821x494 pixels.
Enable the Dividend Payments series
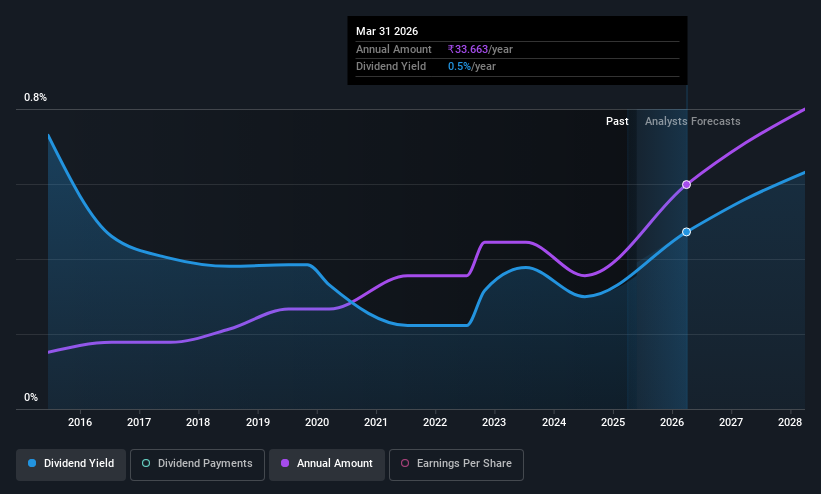(197, 464)
